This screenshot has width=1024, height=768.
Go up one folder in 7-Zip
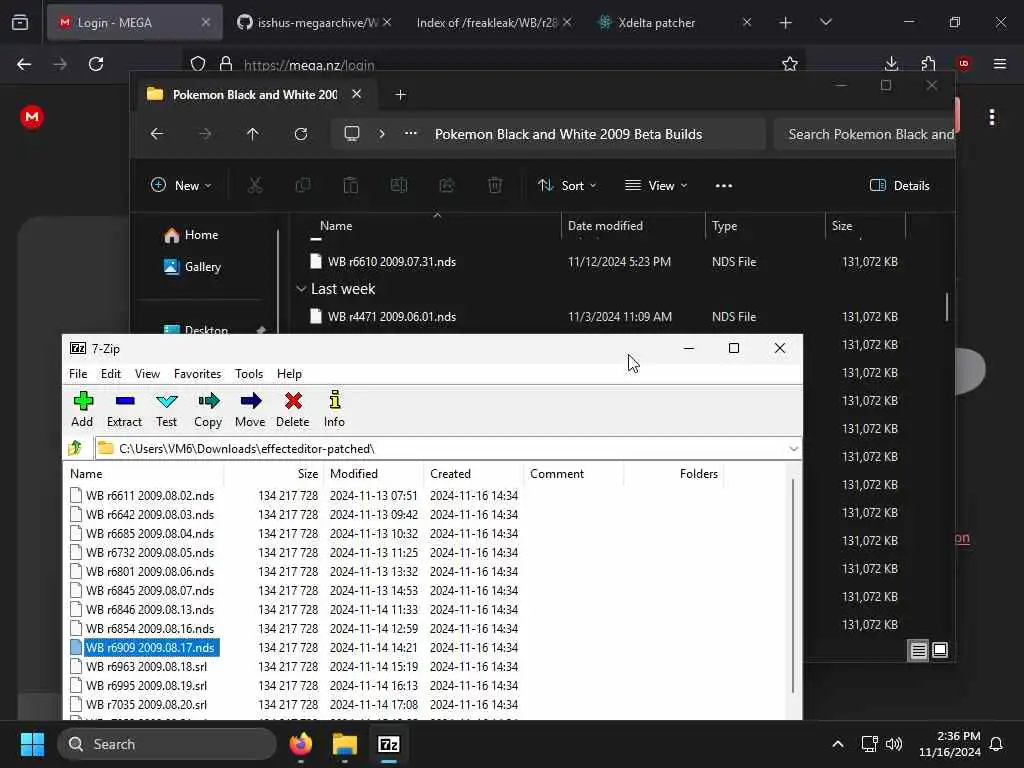pyautogui.click(x=75, y=449)
